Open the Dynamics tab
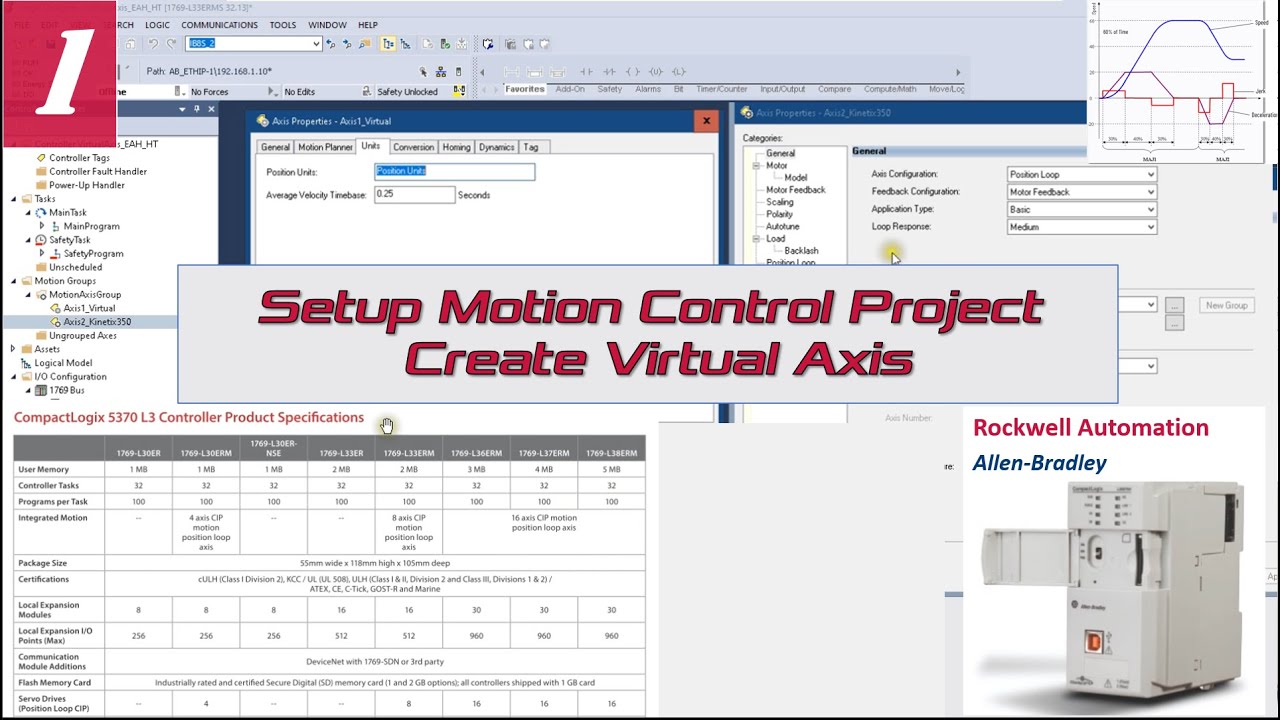Viewport: 1280px width, 720px height. click(496, 147)
